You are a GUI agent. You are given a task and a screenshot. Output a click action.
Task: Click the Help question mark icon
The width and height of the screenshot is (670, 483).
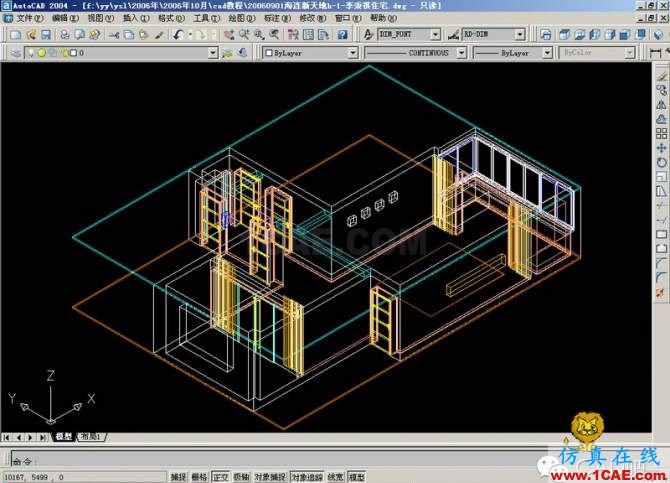point(342,35)
